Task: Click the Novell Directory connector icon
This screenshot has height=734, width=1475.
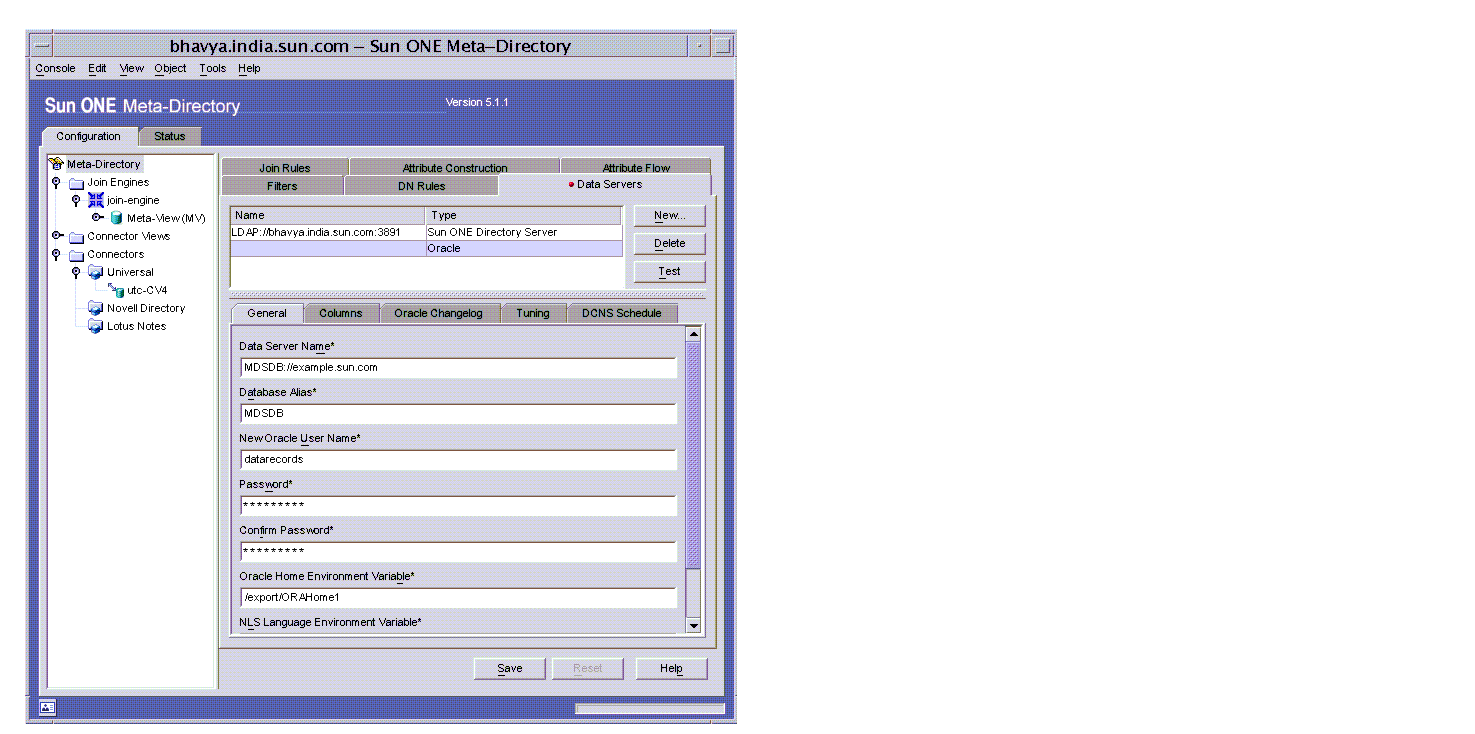Action: click(x=96, y=308)
